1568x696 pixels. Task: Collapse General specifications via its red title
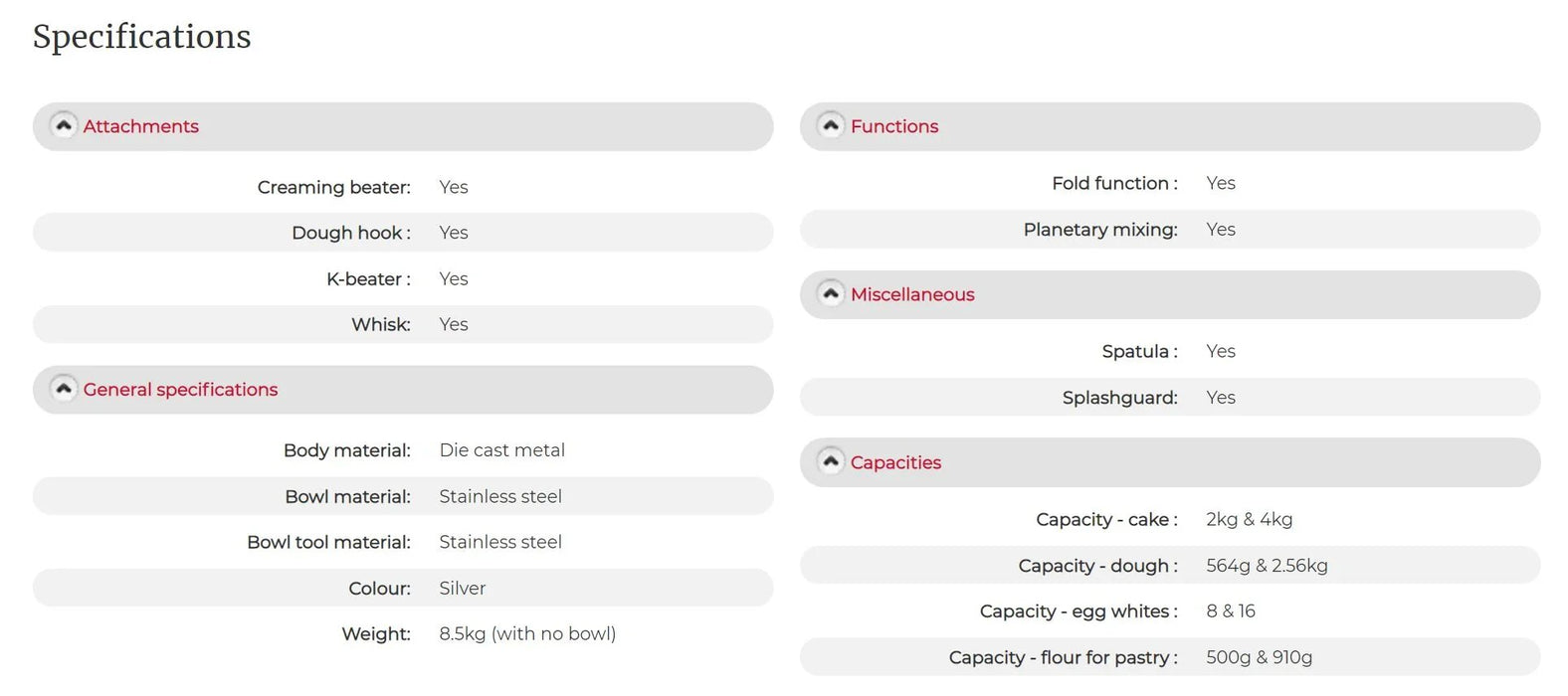pyautogui.click(x=180, y=390)
